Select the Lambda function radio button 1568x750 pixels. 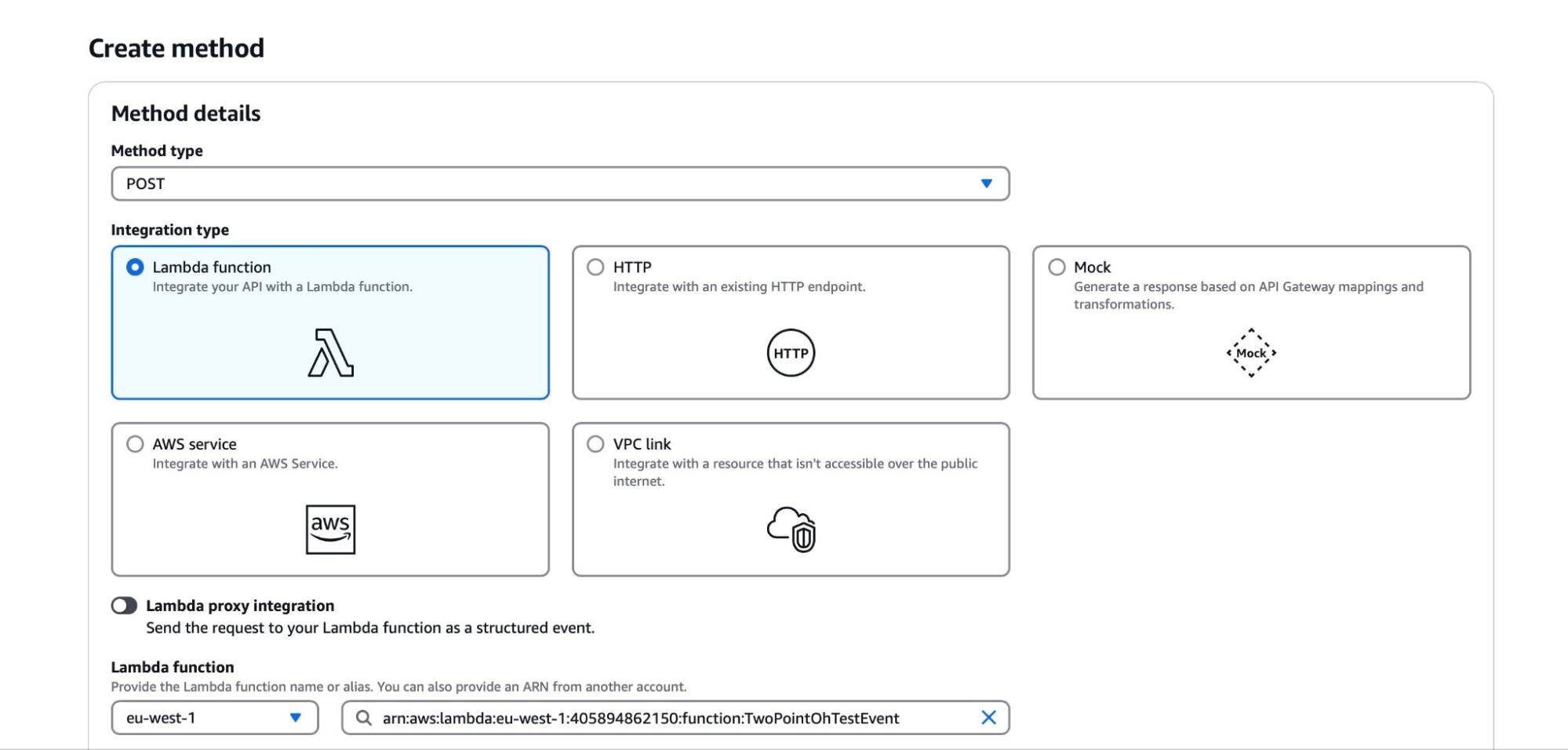(x=135, y=268)
